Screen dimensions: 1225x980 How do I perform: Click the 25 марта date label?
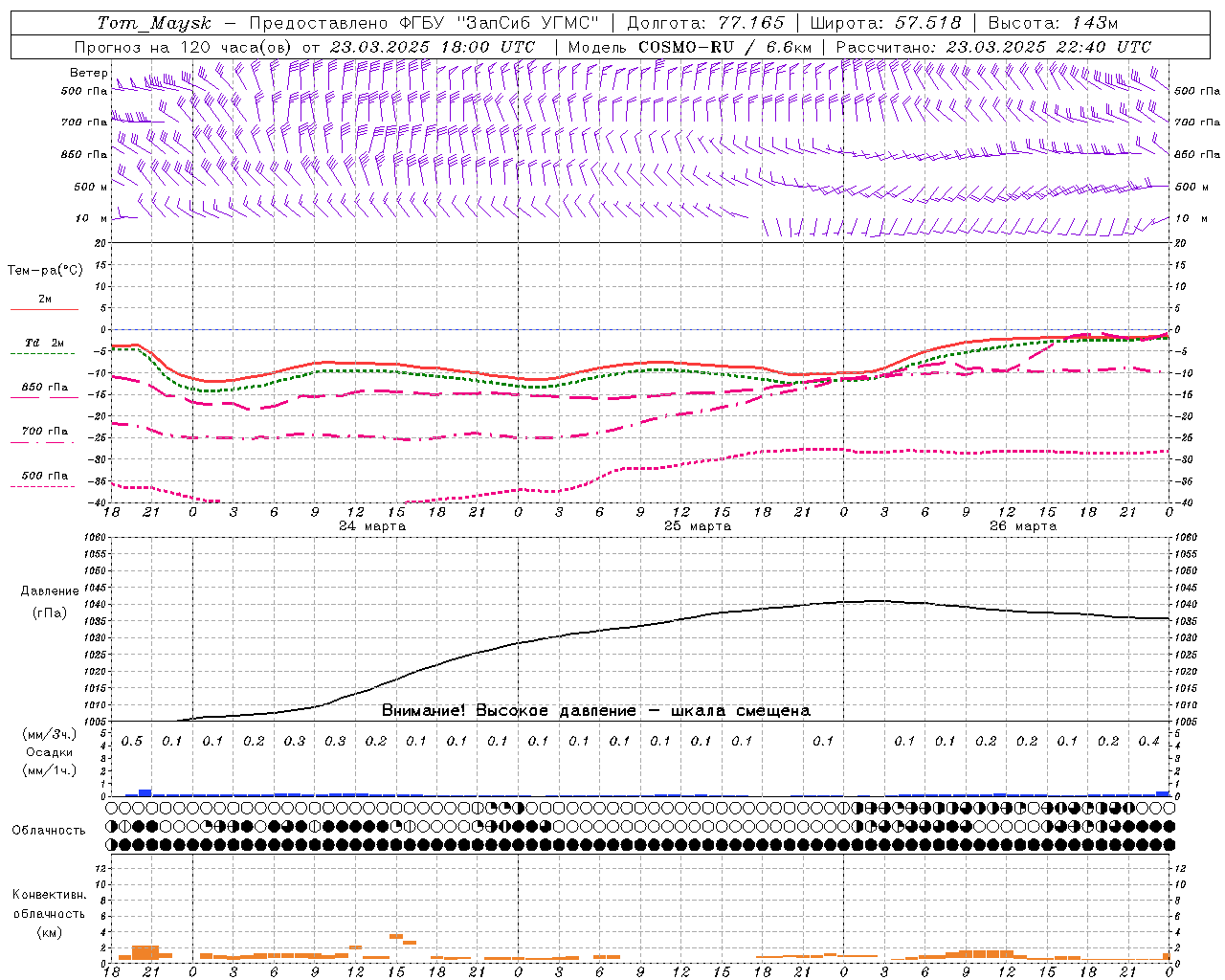698,526
